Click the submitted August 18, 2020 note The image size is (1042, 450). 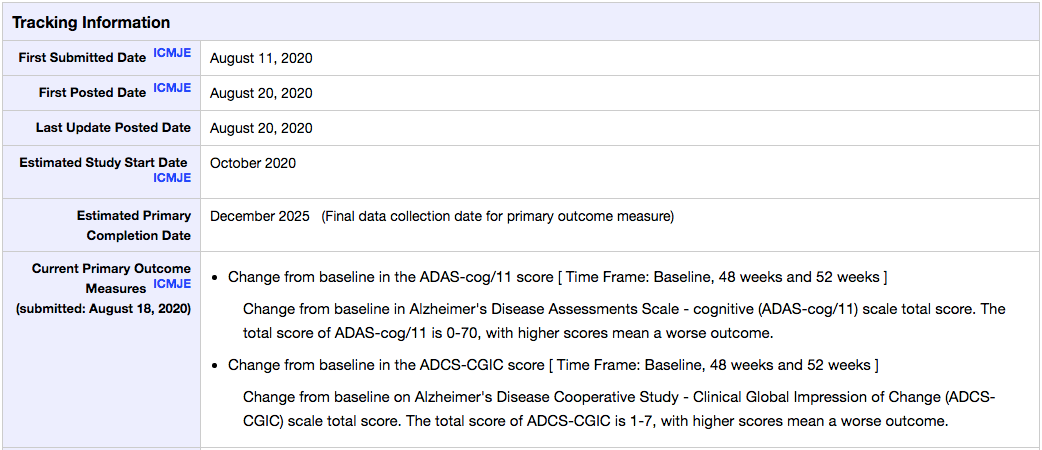(104, 308)
